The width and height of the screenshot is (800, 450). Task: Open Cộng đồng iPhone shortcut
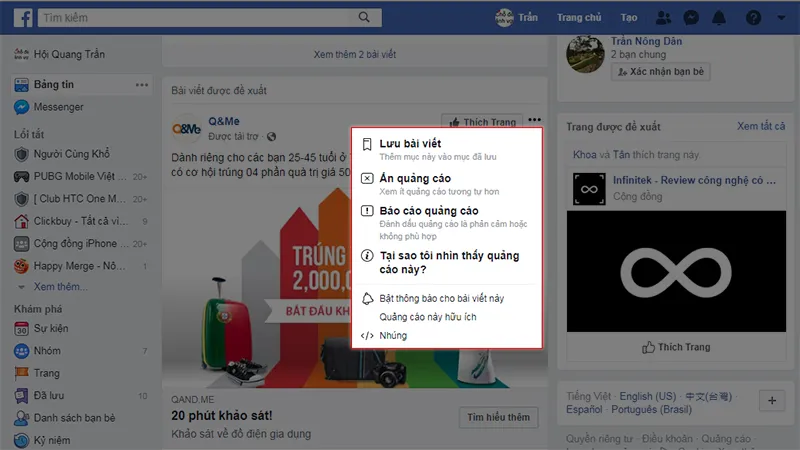[x=80, y=244]
